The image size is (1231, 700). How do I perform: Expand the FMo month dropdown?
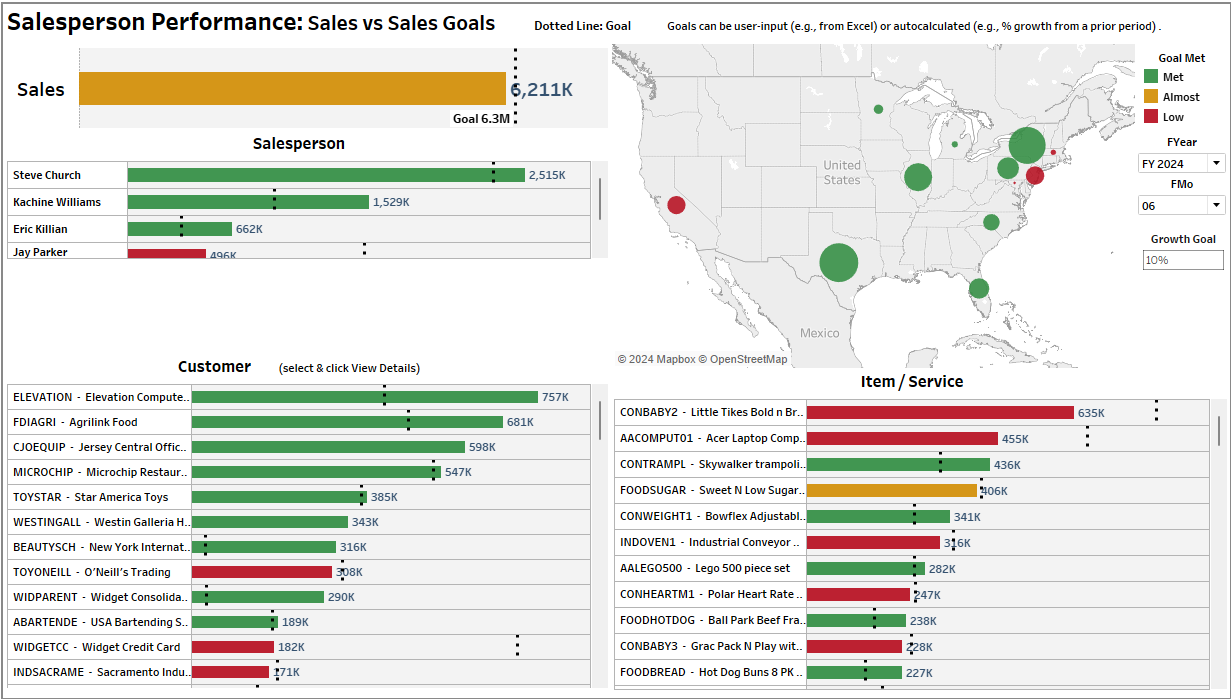tap(1181, 205)
